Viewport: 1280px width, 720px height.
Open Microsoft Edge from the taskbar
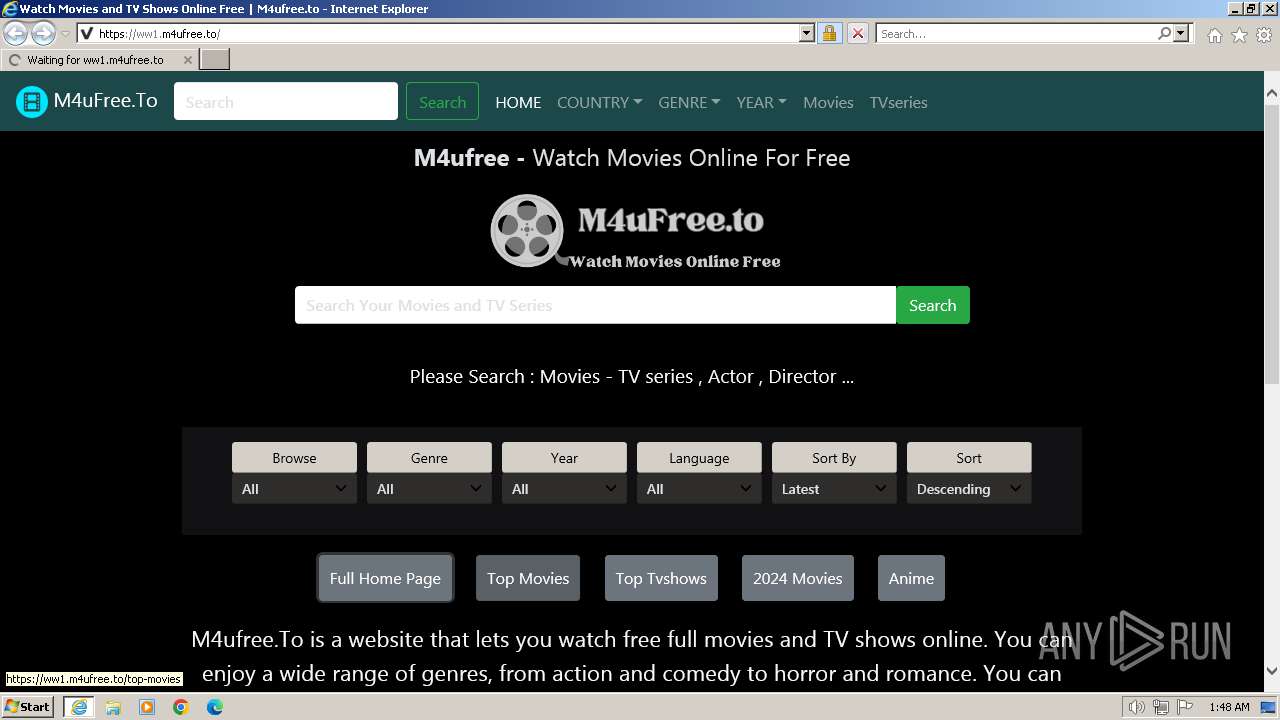point(215,707)
